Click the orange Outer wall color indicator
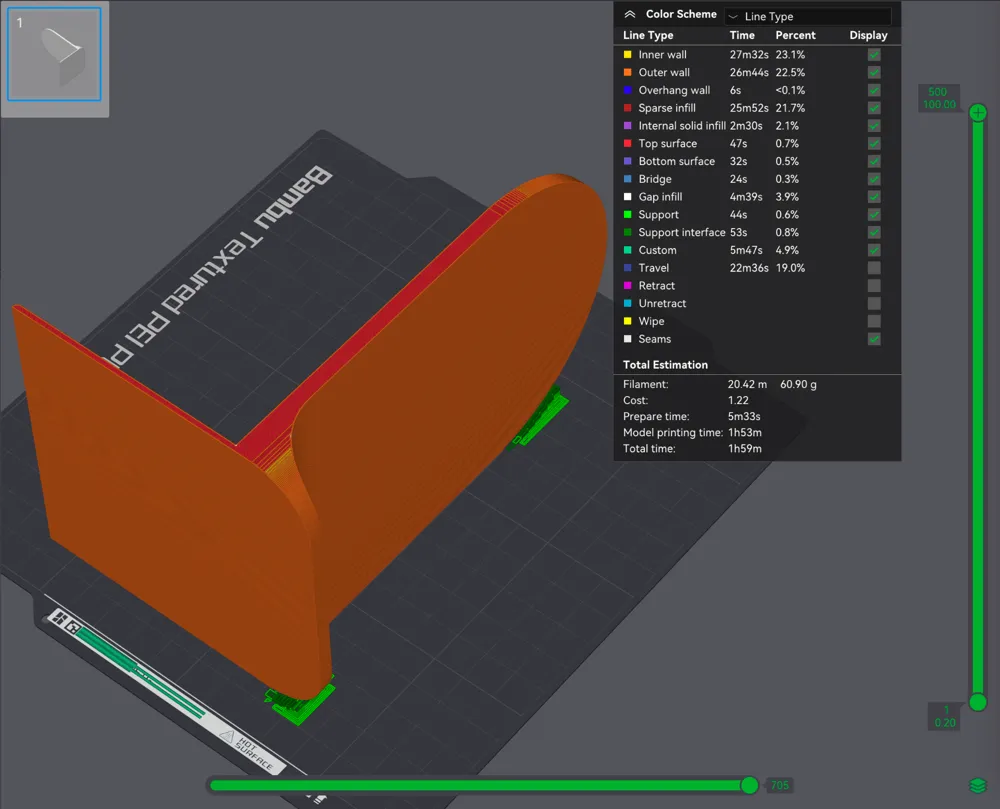Viewport: 1000px width, 809px height. click(x=627, y=72)
